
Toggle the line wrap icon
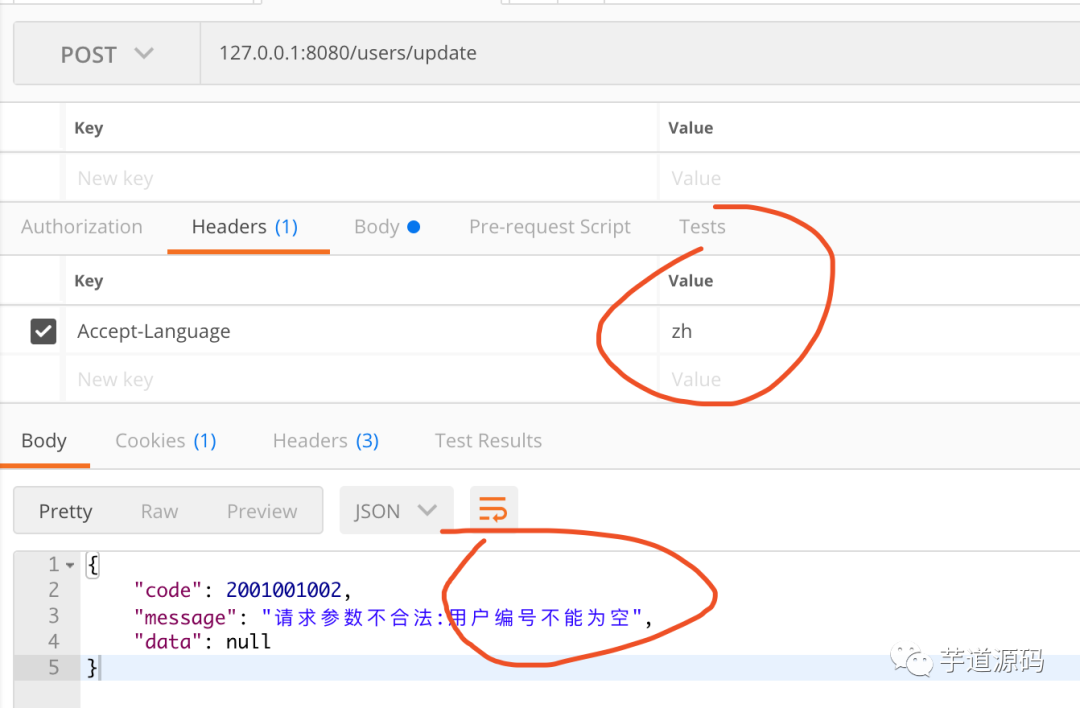tap(493, 510)
